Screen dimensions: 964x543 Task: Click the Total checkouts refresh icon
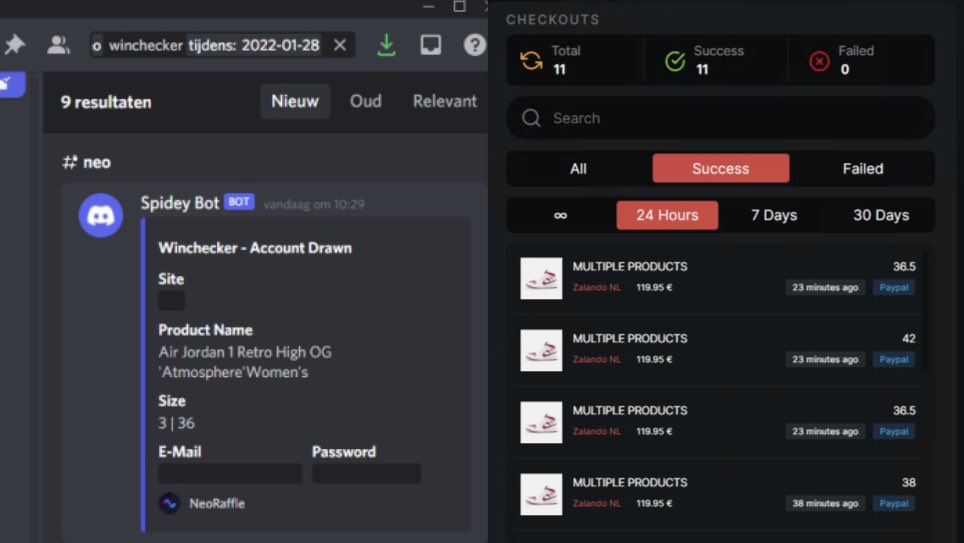click(x=531, y=60)
